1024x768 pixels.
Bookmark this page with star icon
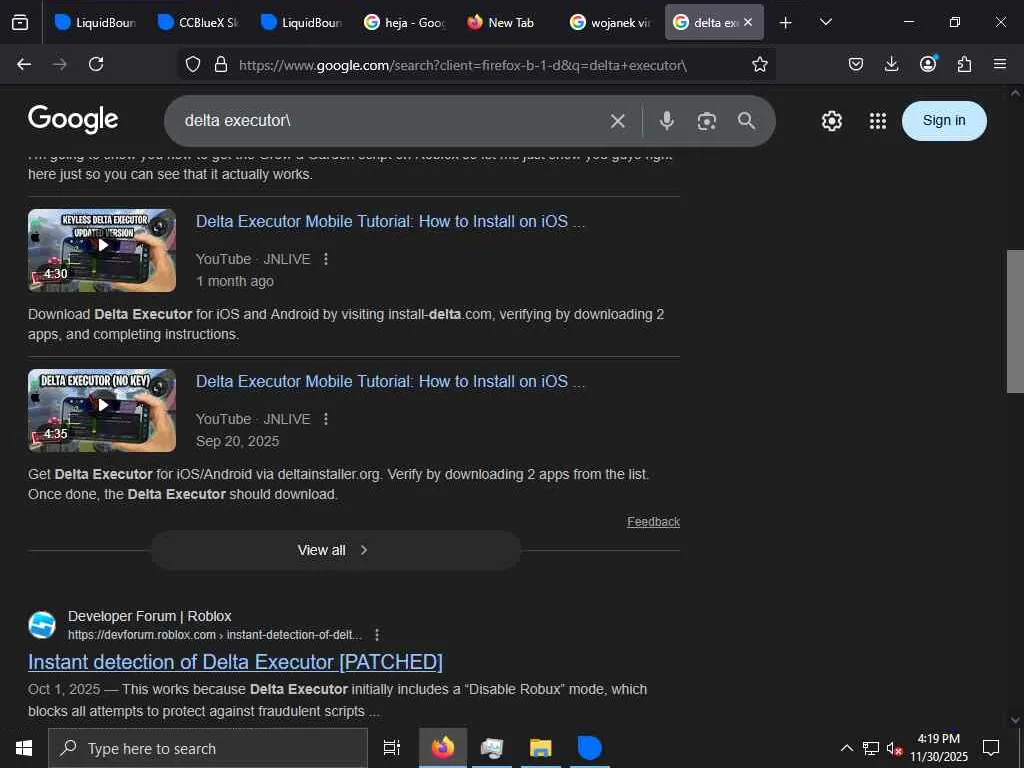pyautogui.click(x=760, y=64)
